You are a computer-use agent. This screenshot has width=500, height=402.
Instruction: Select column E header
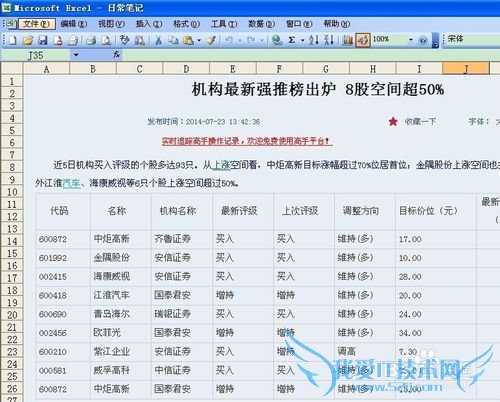click(233, 69)
